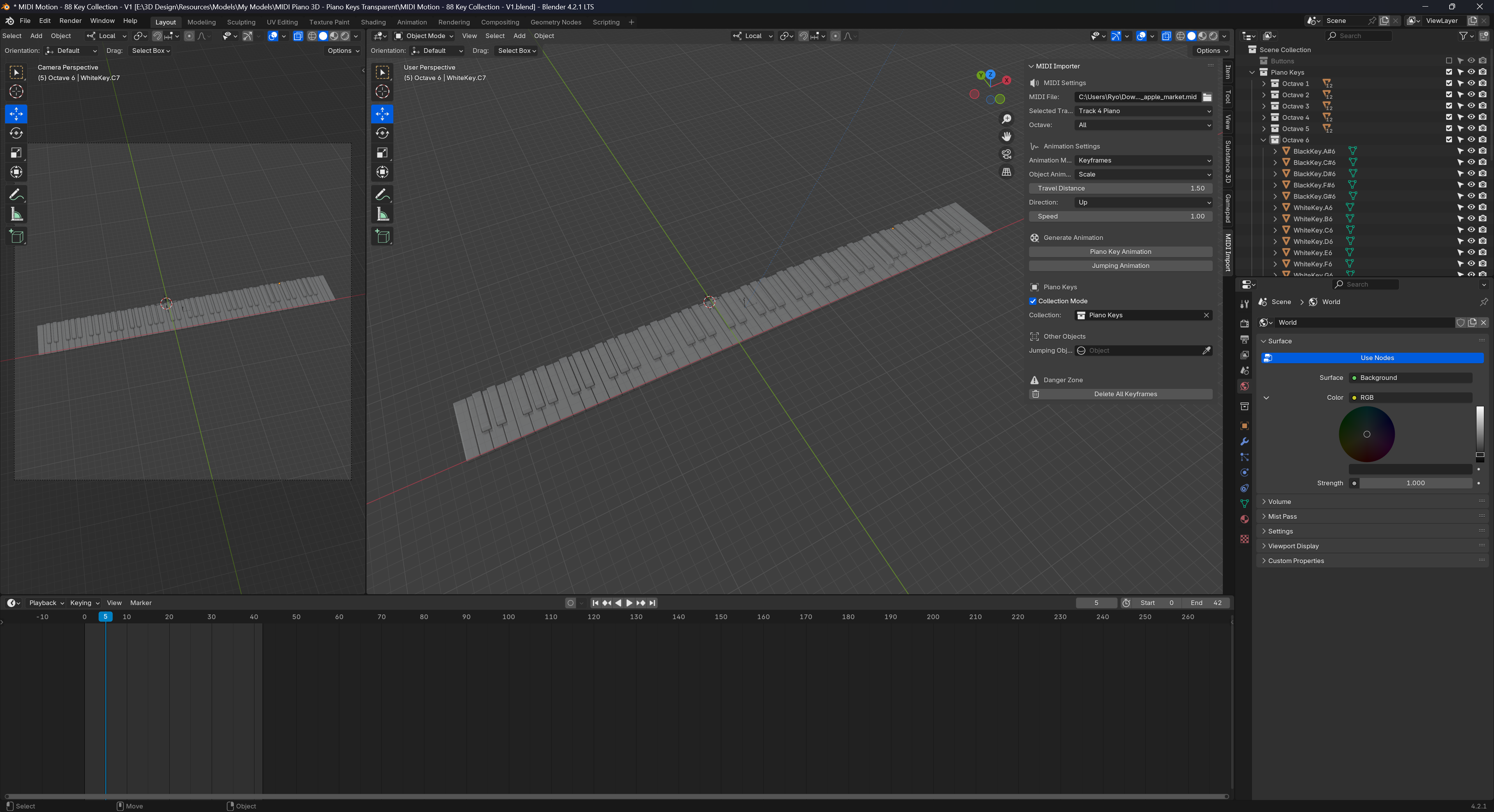Open the Render properties tab icon

click(1244, 324)
